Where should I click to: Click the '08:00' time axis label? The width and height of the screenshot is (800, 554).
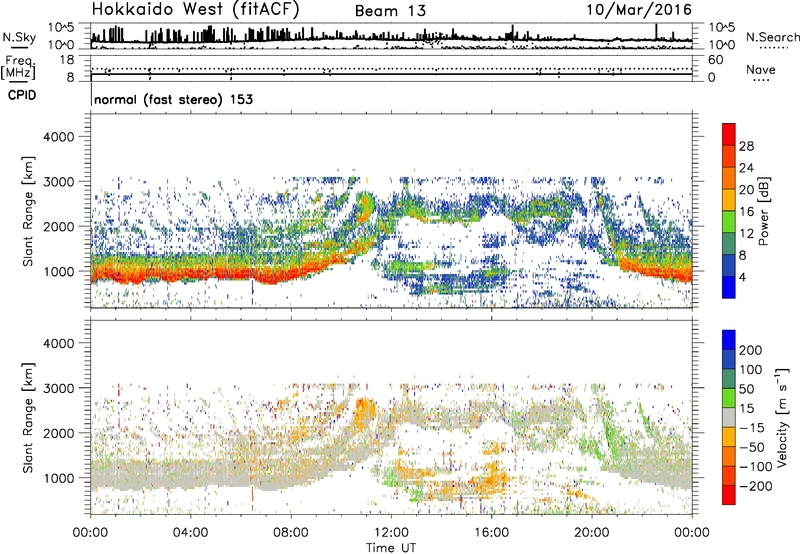[291, 533]
